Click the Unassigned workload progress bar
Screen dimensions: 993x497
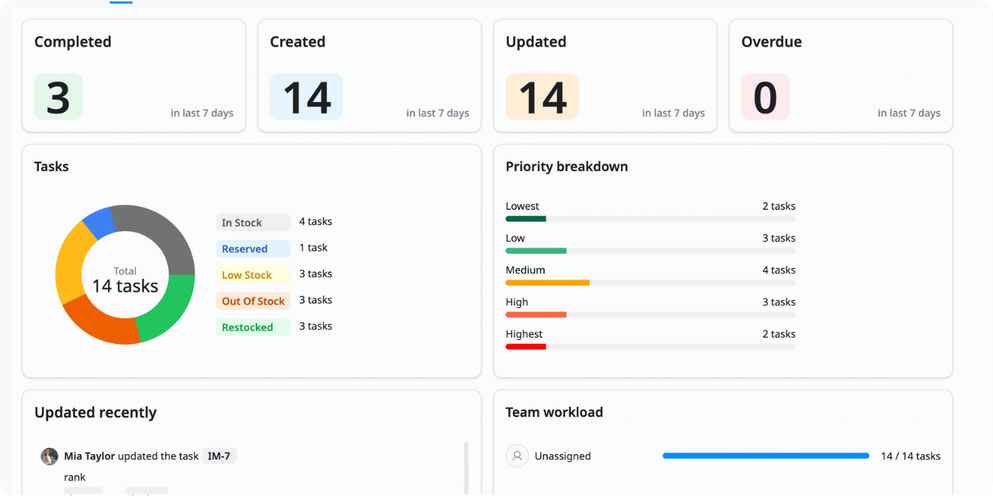766,456
